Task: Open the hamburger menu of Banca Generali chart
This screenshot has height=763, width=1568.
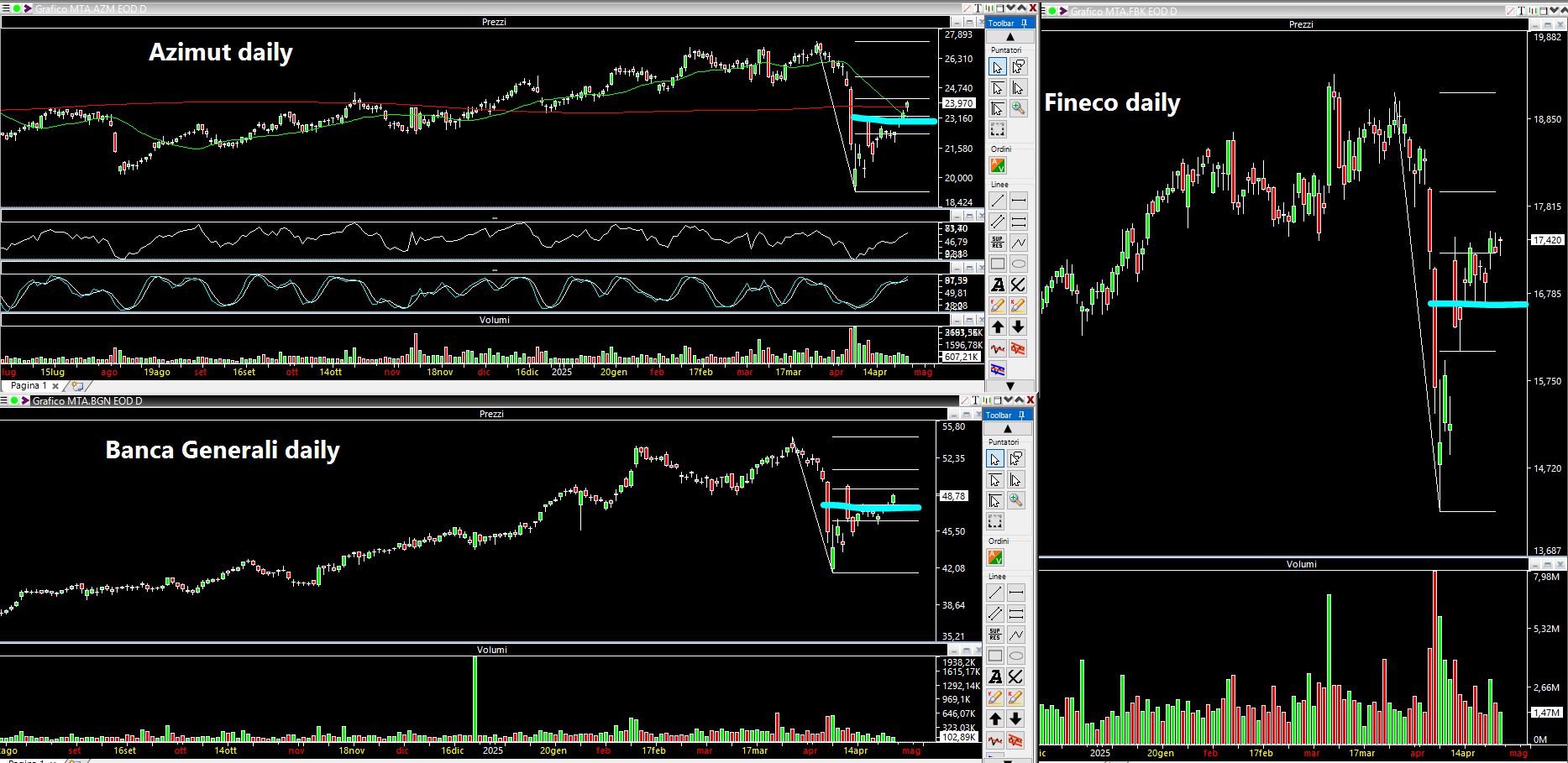Action: click(x=5, y=401)
